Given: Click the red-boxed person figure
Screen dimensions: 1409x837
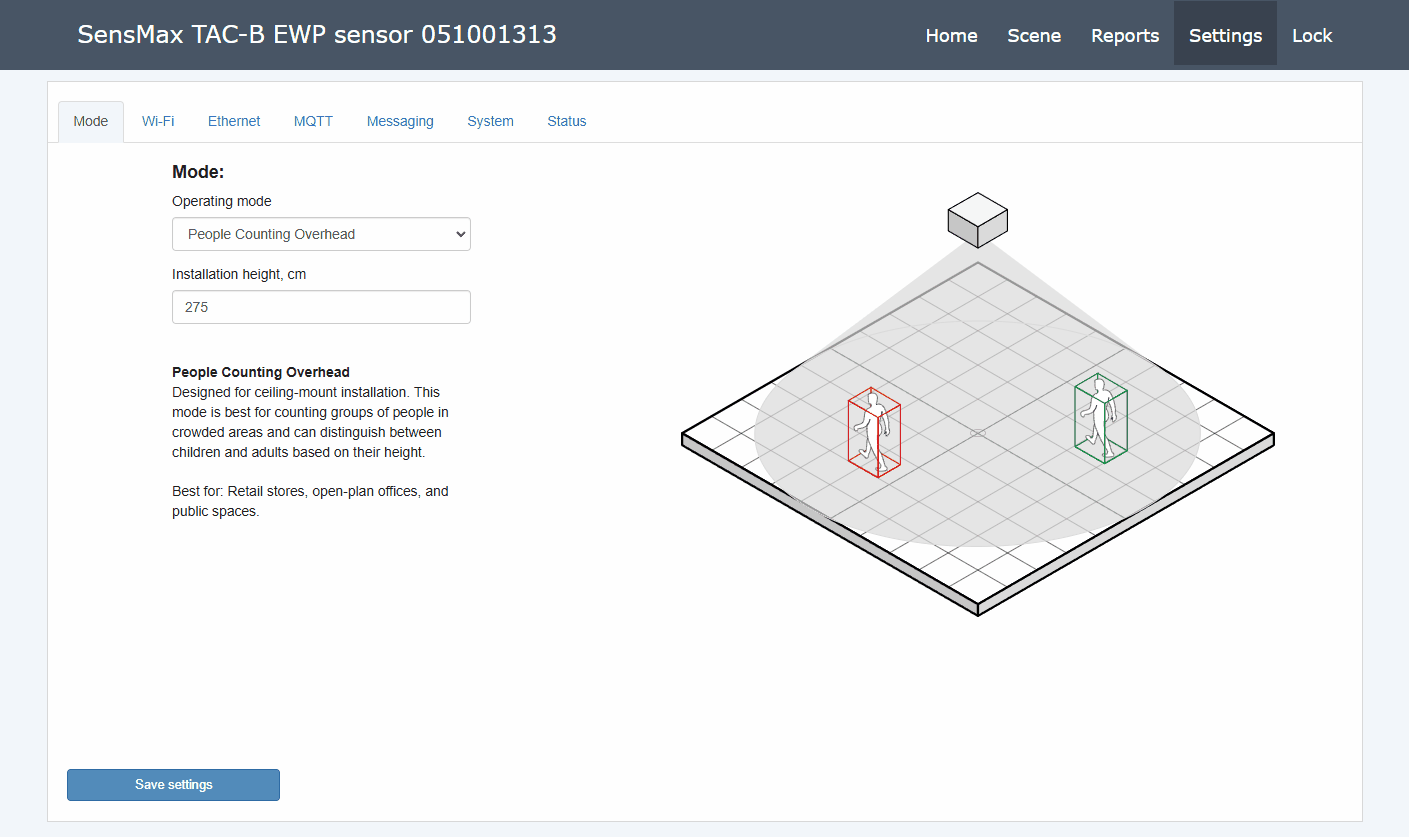Looking at the screenshot, I should click(874, 432).
